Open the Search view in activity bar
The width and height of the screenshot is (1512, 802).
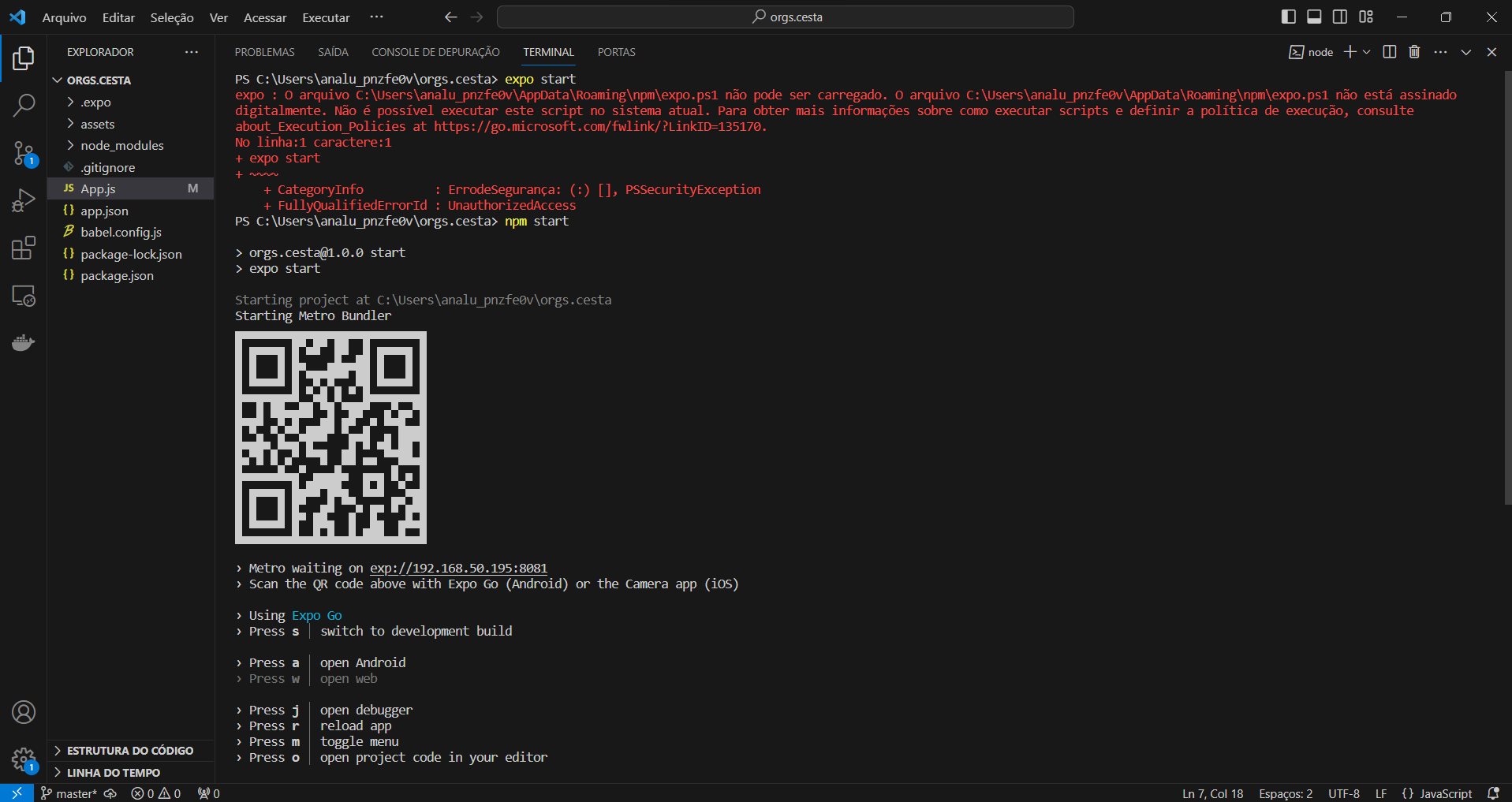pos(24,106)
